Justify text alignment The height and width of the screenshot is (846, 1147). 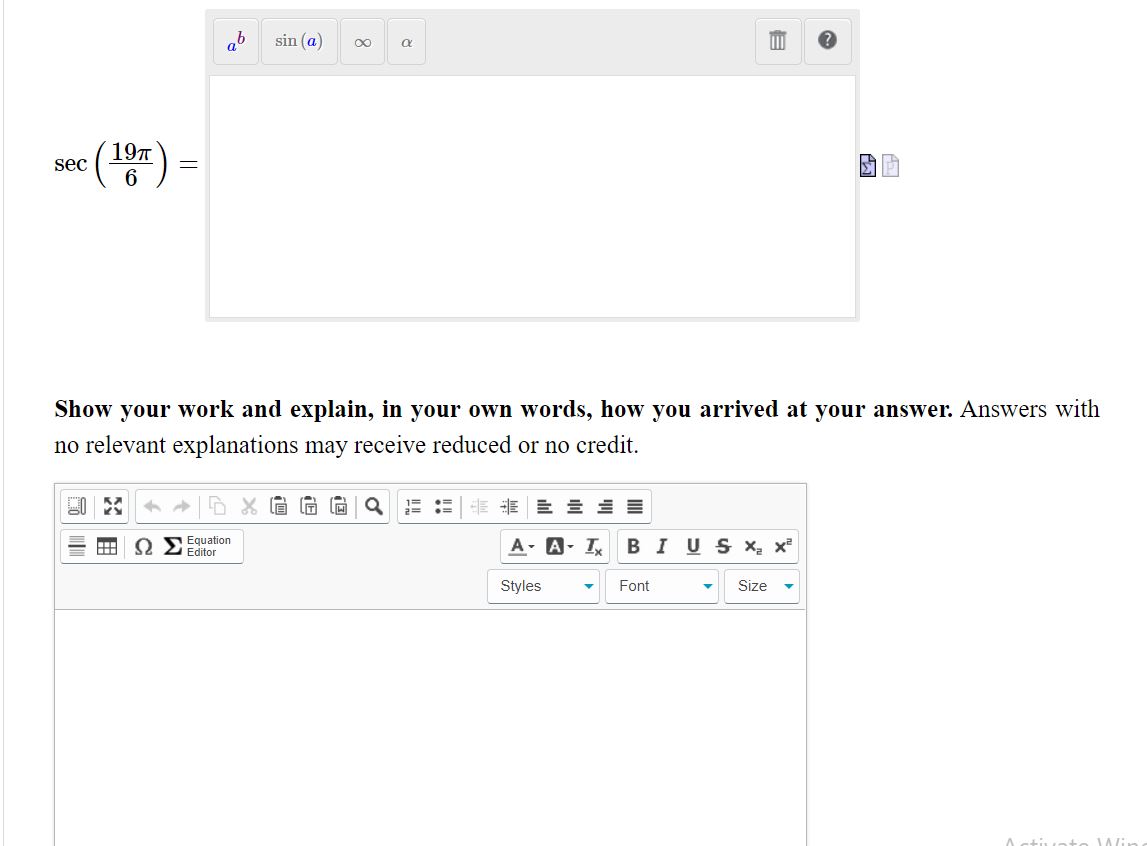coord(635,506)
